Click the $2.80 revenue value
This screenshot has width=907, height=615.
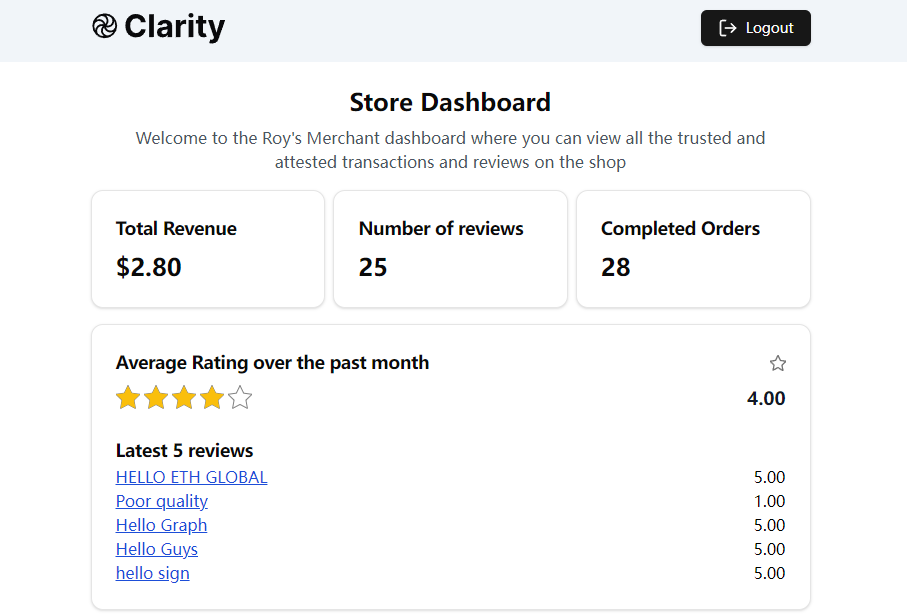click(x=149, y=267)
